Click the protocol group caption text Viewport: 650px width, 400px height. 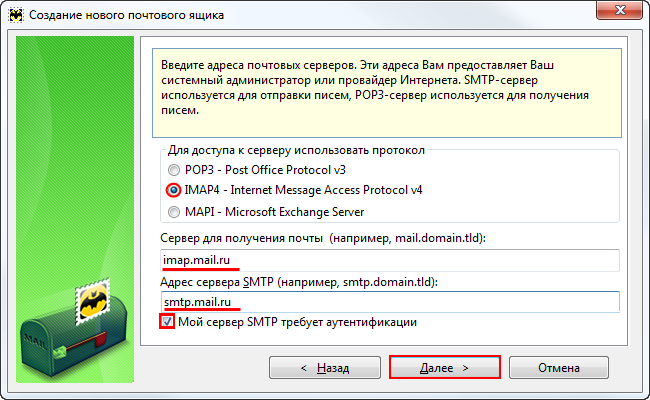tap(296, 150)
